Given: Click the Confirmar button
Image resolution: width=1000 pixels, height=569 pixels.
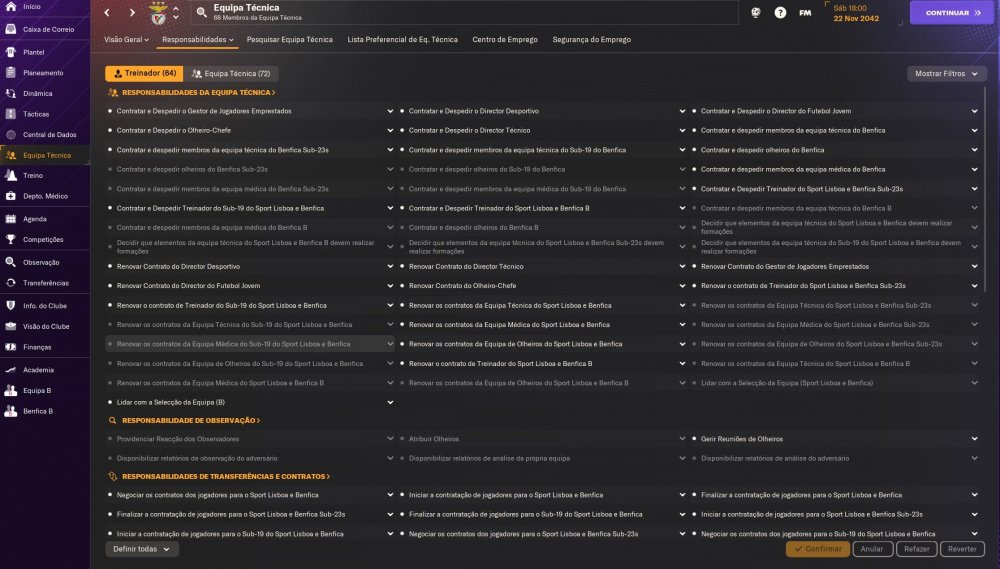Looking at the screenshot, I should (818, 549).
